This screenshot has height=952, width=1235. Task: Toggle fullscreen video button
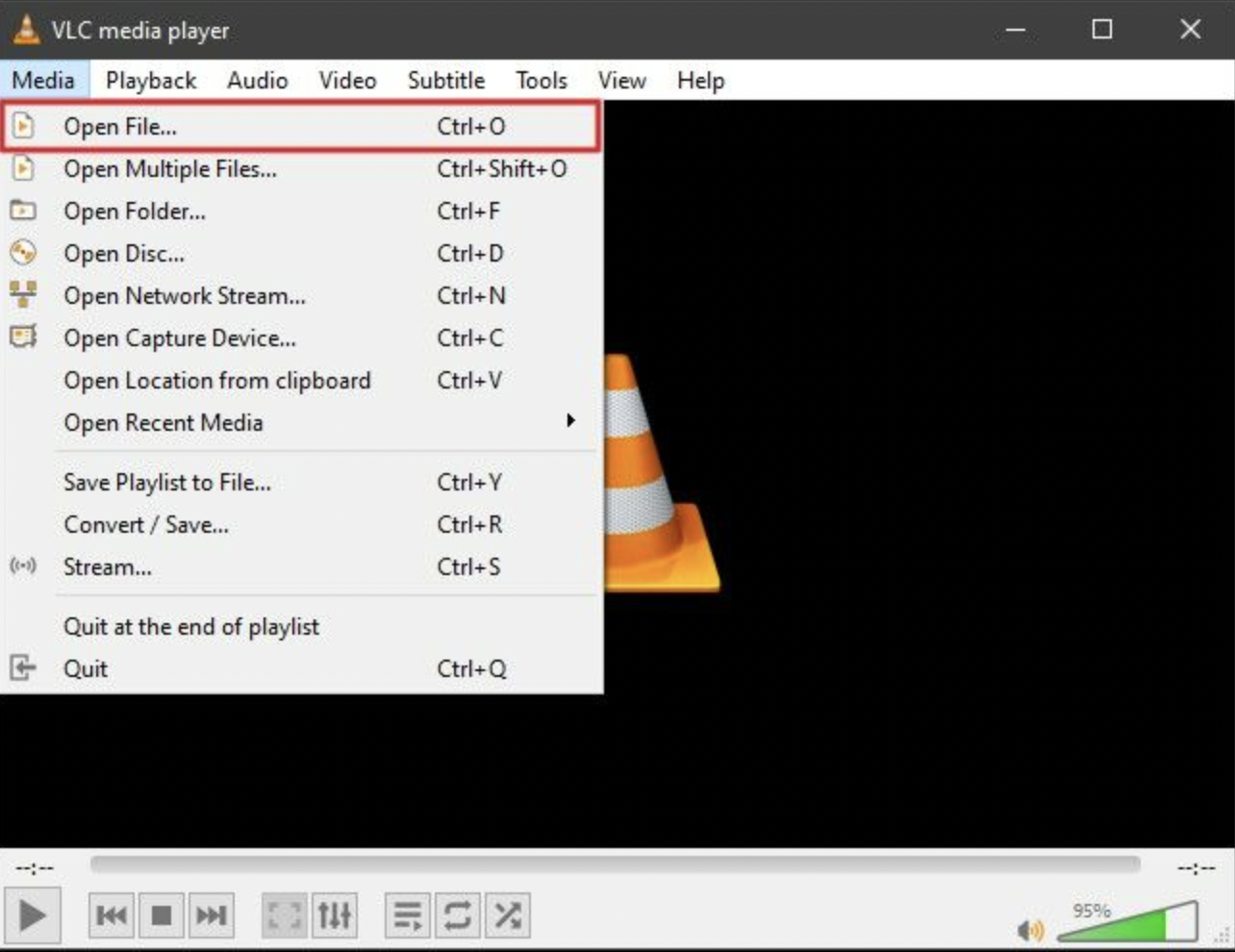tap(284, 915)
